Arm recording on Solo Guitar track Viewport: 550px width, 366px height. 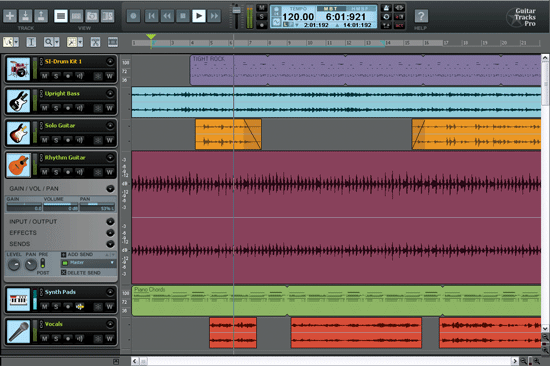[x=68, y=140]
